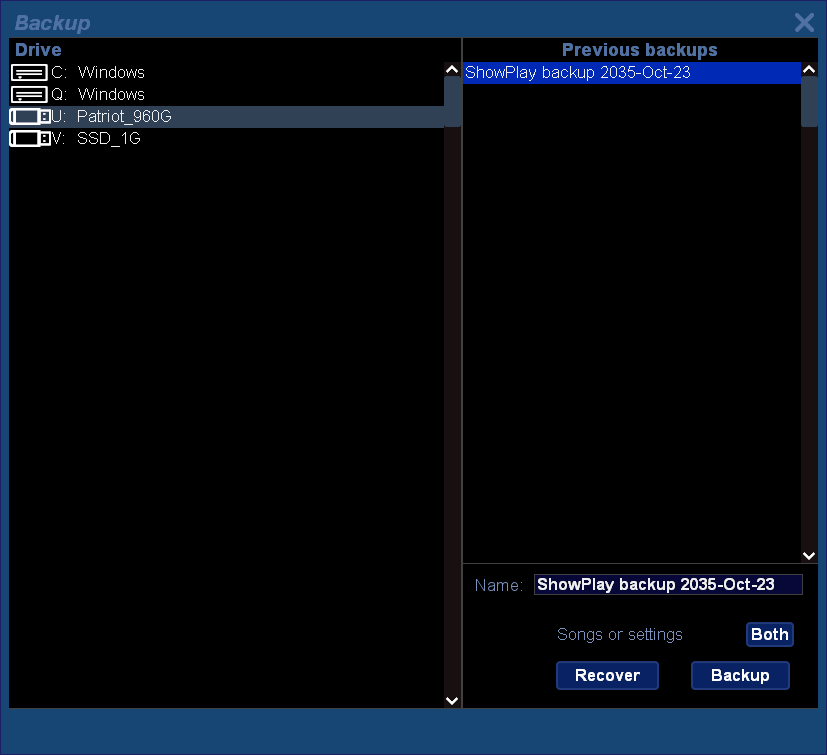
Task: Toggle the Both songs-or-settings option
Action: click(769, 634)
